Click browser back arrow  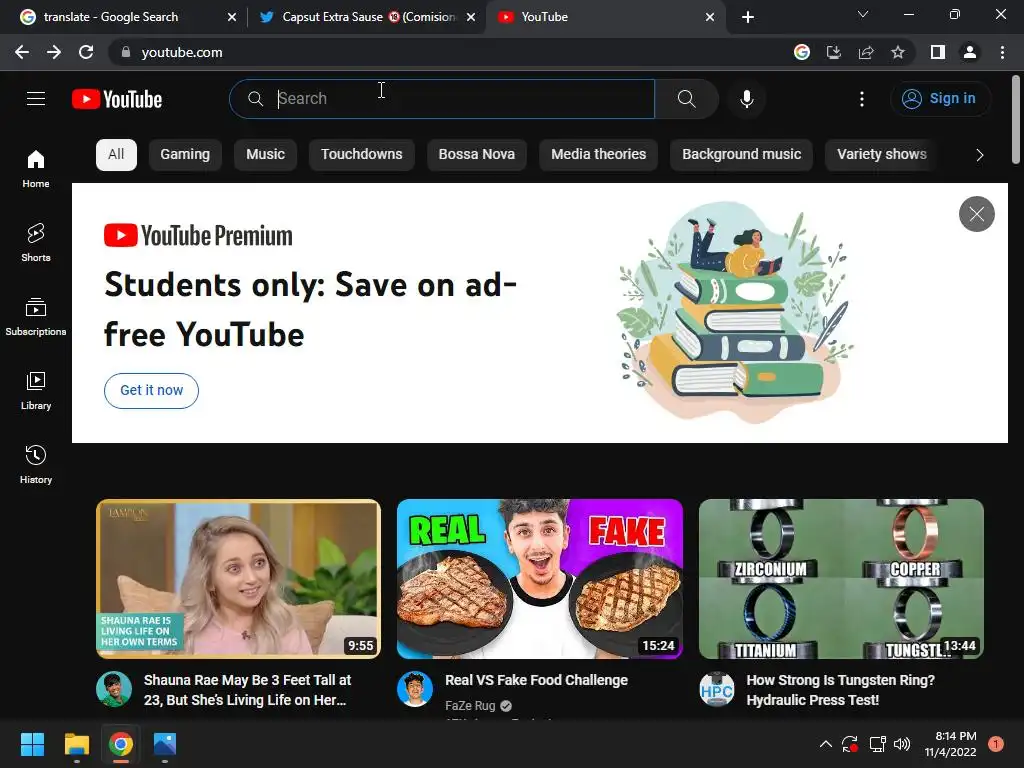click(x=22, y=52)
